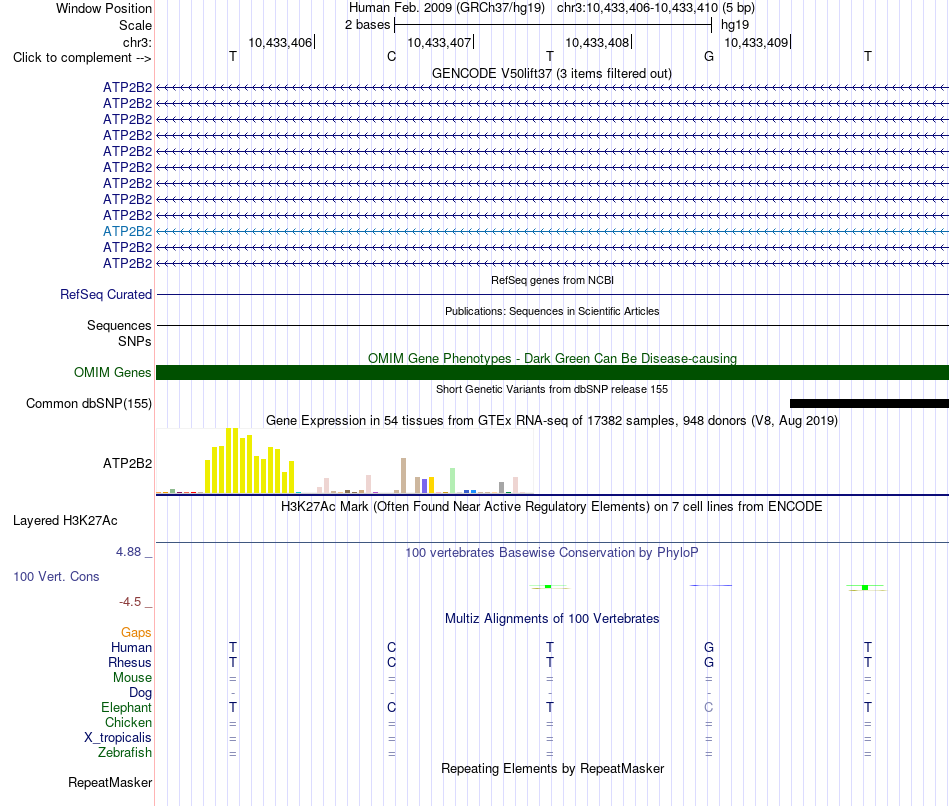Click the -4.5 lower conservation scale value
This screenshot has width=950, height=806.
(130, 602)
